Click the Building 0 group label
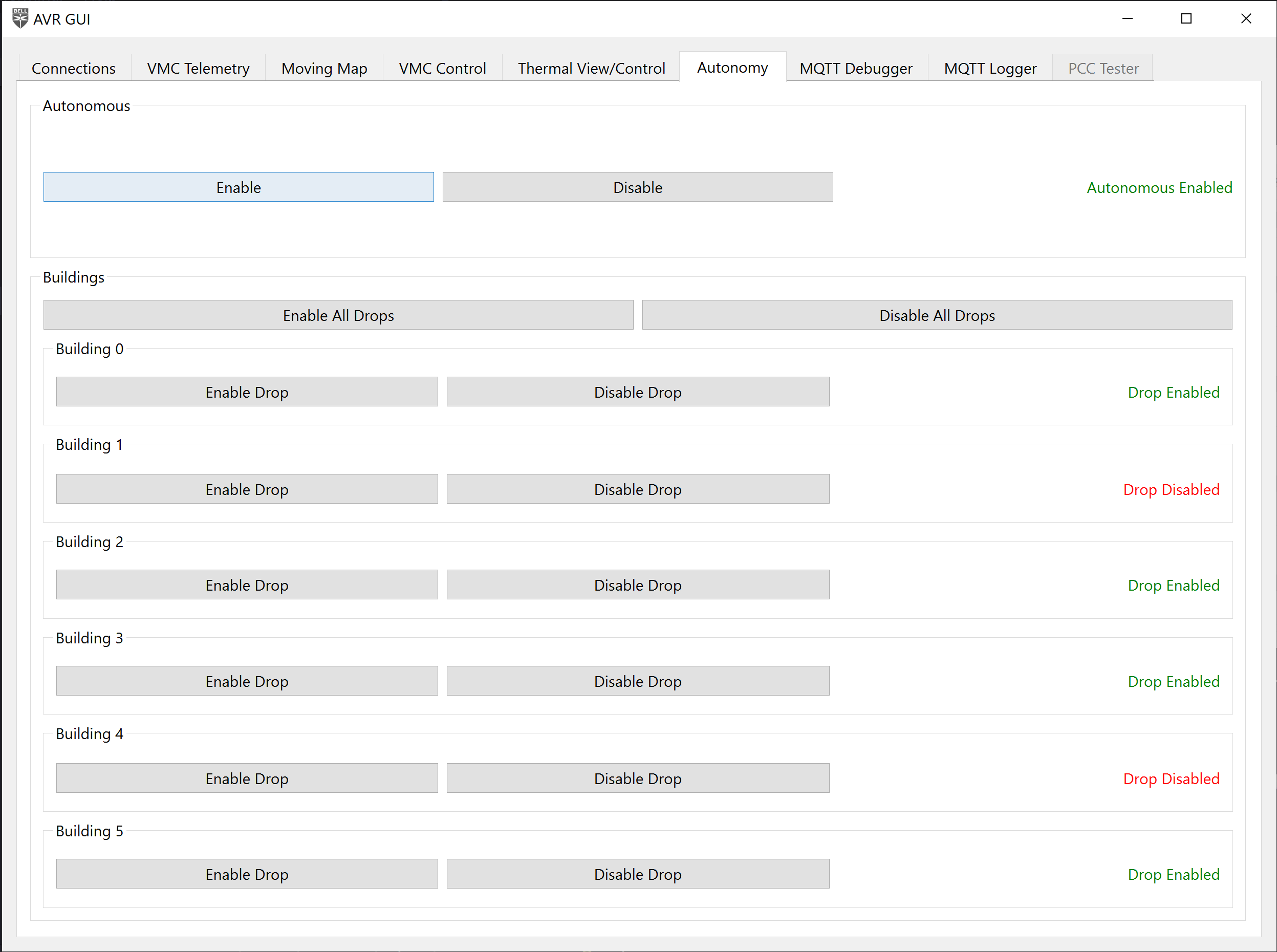This screenshot has height=952, width=1277. point(90,349)
